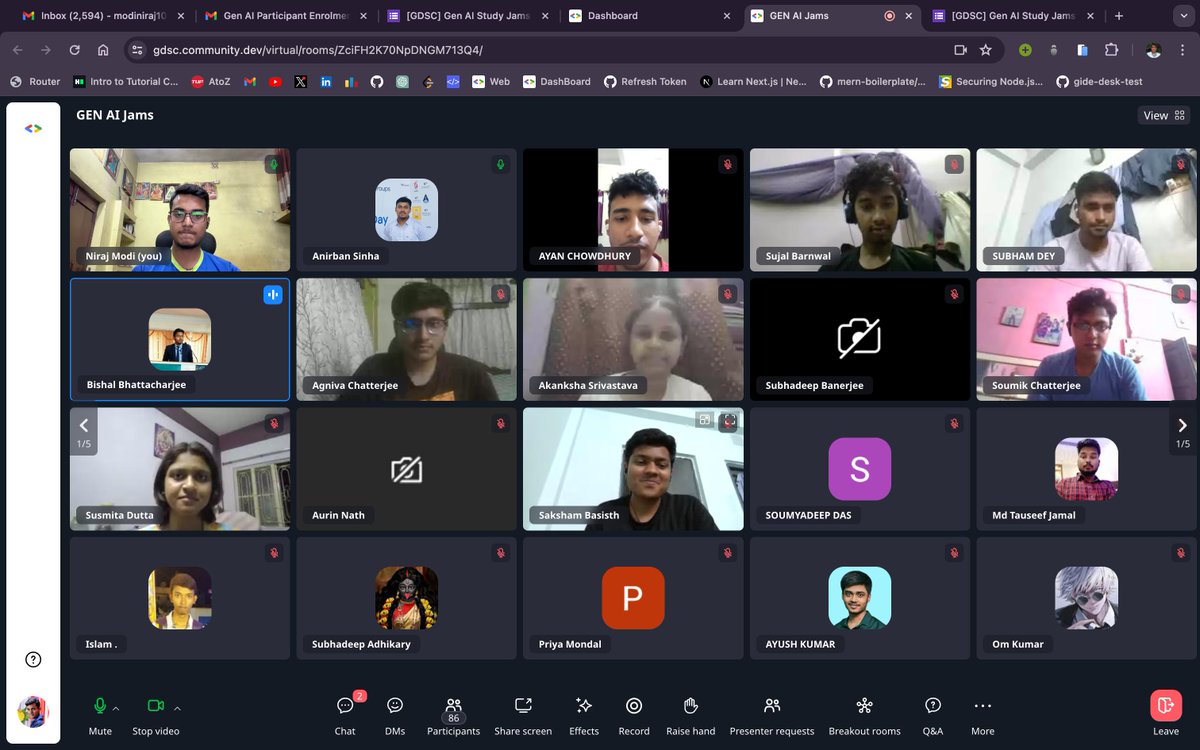Reload the current page
1200x750 pixels.
pos(75,50)
